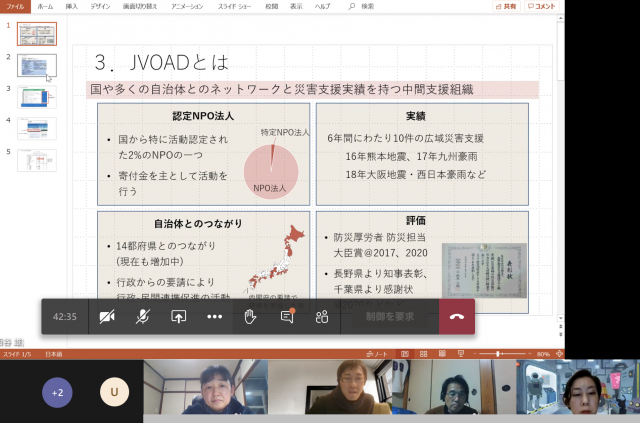
Task: Click the 認定NPO法人 box heading
Action: pyautogui.click(x=203, y=116)
